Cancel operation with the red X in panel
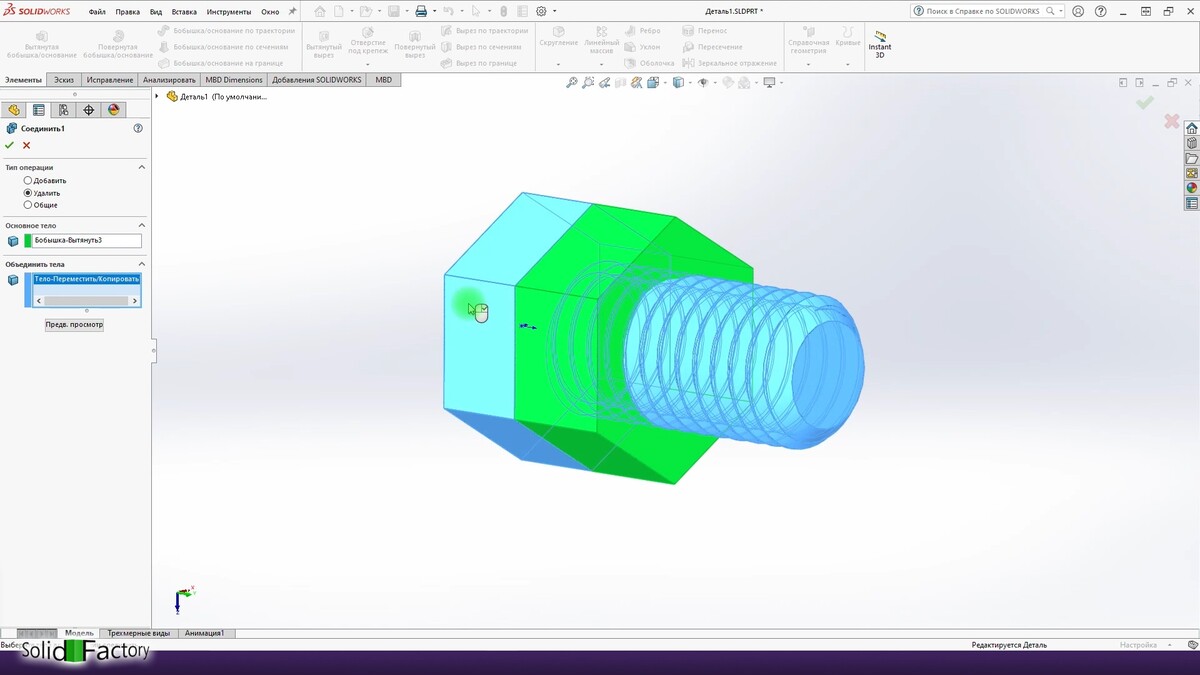Viewport: 1200px width, 675px height. point(27,146)
